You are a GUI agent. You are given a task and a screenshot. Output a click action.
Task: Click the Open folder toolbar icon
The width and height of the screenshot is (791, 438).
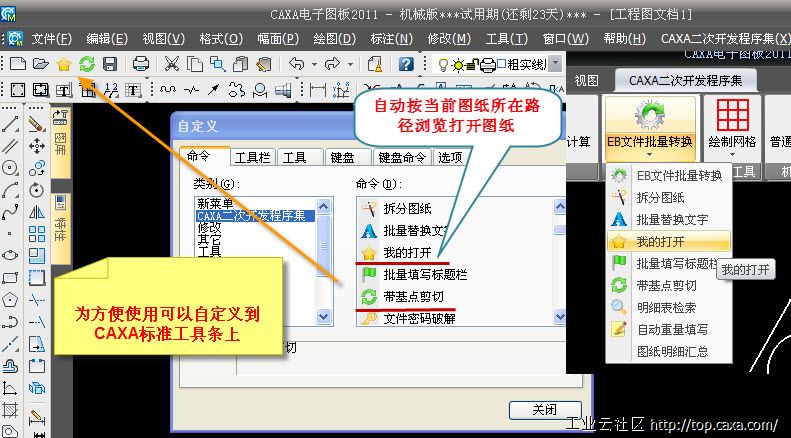click(40, 64)
